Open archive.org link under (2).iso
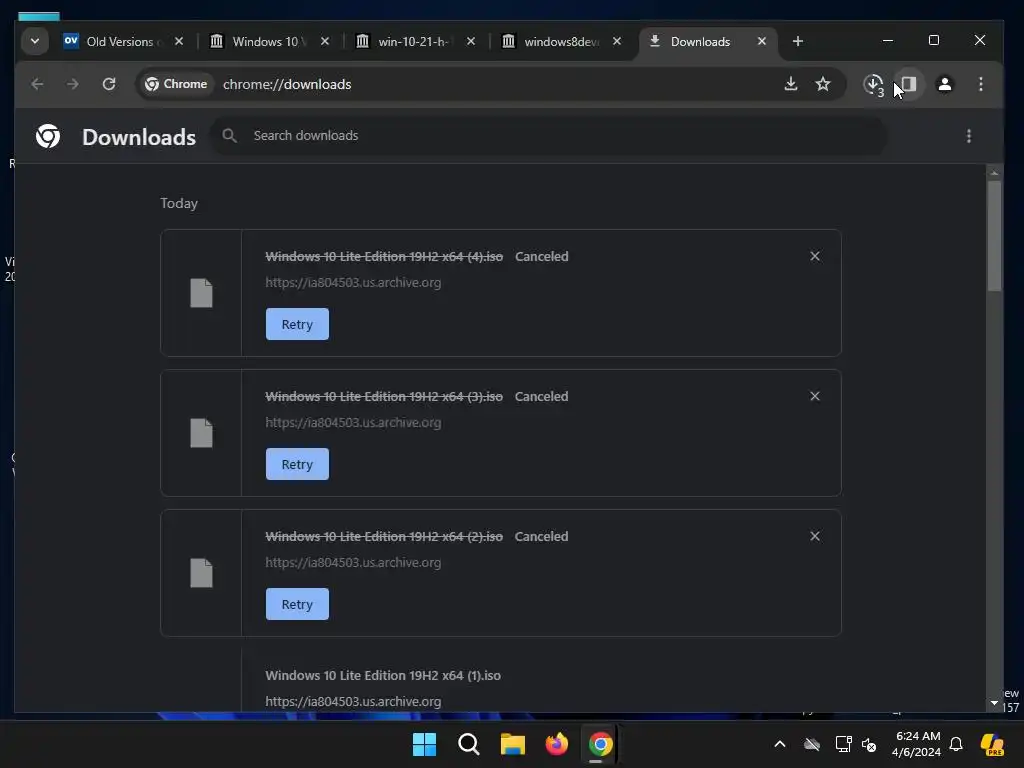The image size is (1024, 768). [353, 562]
